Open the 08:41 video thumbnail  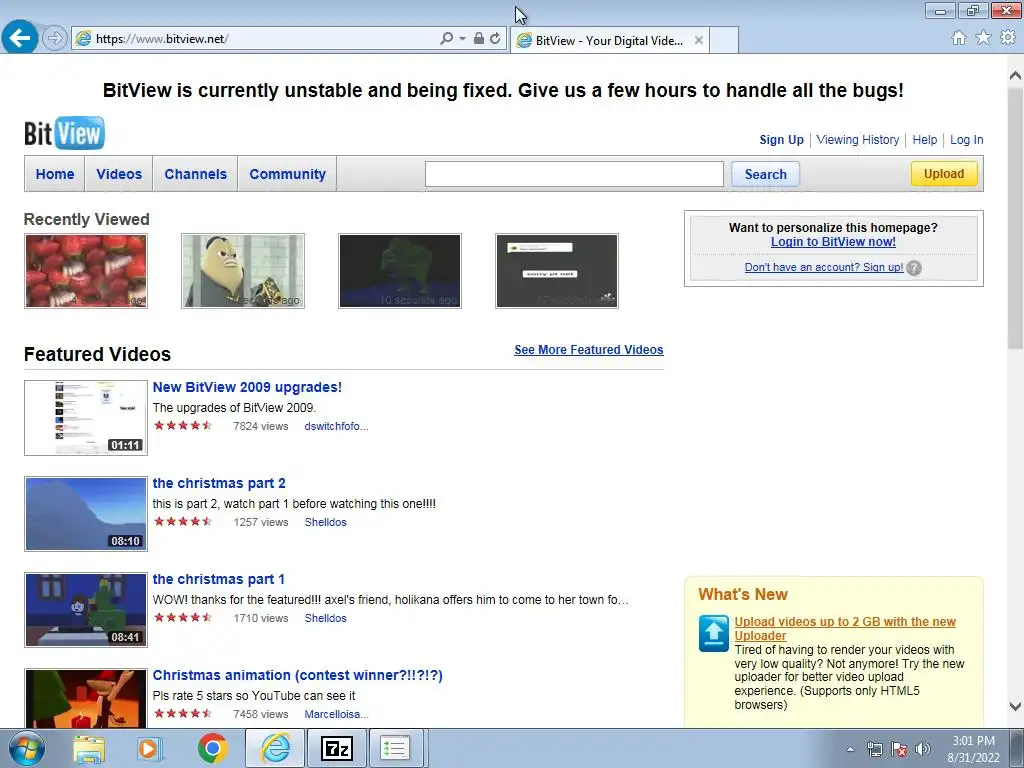coord(86,610)
